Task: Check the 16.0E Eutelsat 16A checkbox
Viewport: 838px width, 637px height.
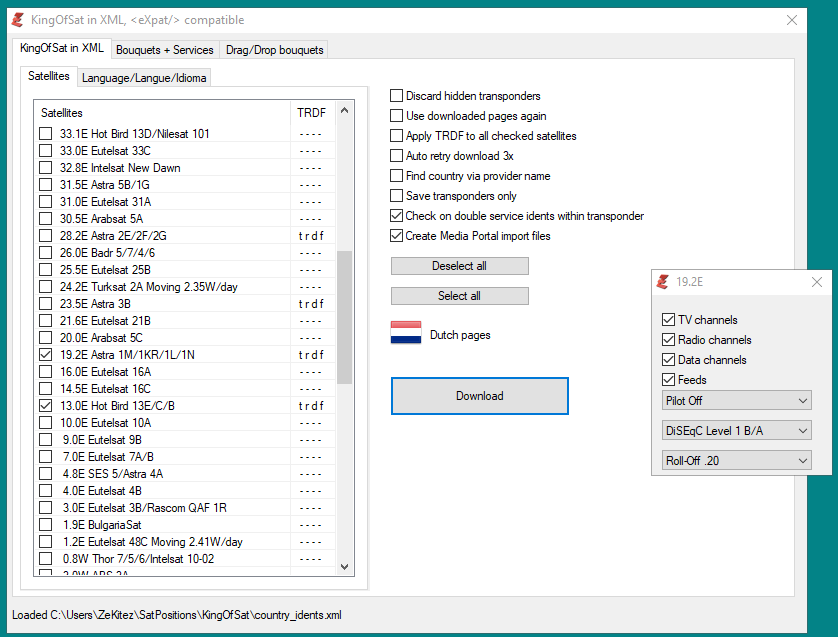Action: pos(45,371)
